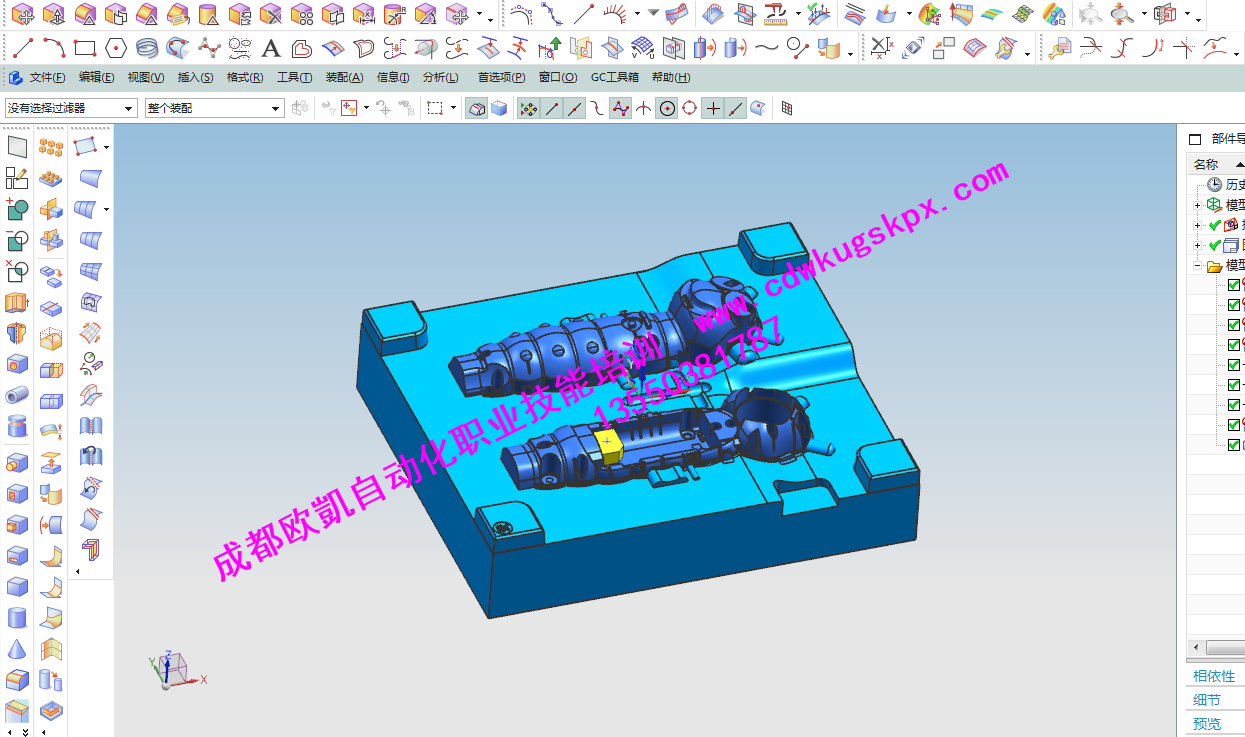Choose the Rectangle curve tool
1245x737 pixels.
coord(85,47)
